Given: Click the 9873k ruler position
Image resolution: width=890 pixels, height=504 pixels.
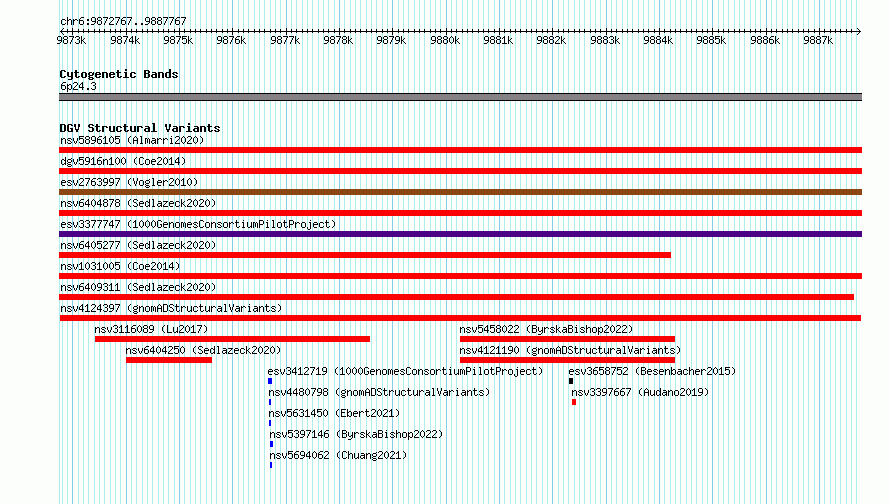Looking at the screenshot, I should pos(72,40).
